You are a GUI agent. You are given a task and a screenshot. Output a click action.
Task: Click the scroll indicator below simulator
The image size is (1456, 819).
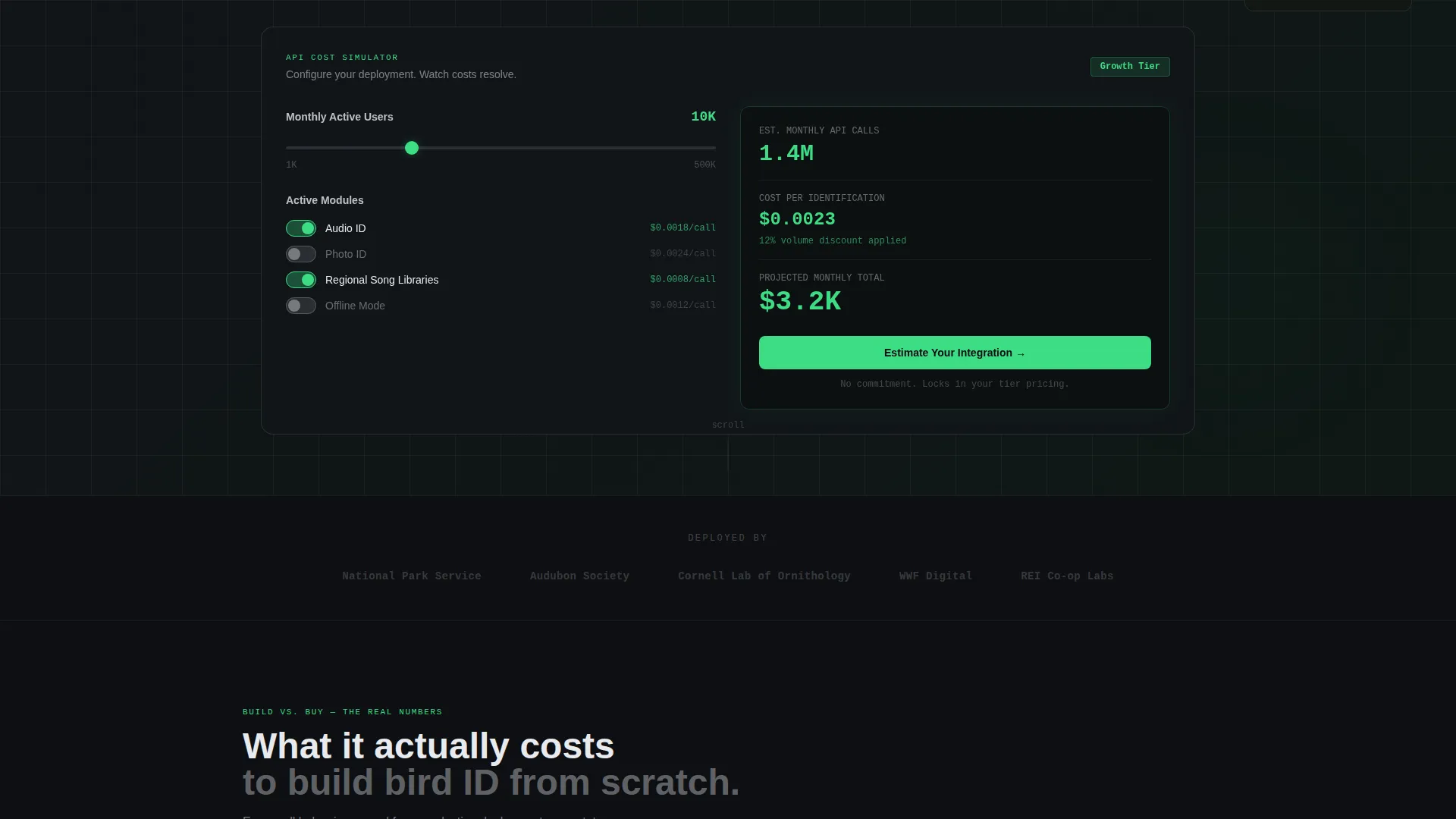[728, 425]
